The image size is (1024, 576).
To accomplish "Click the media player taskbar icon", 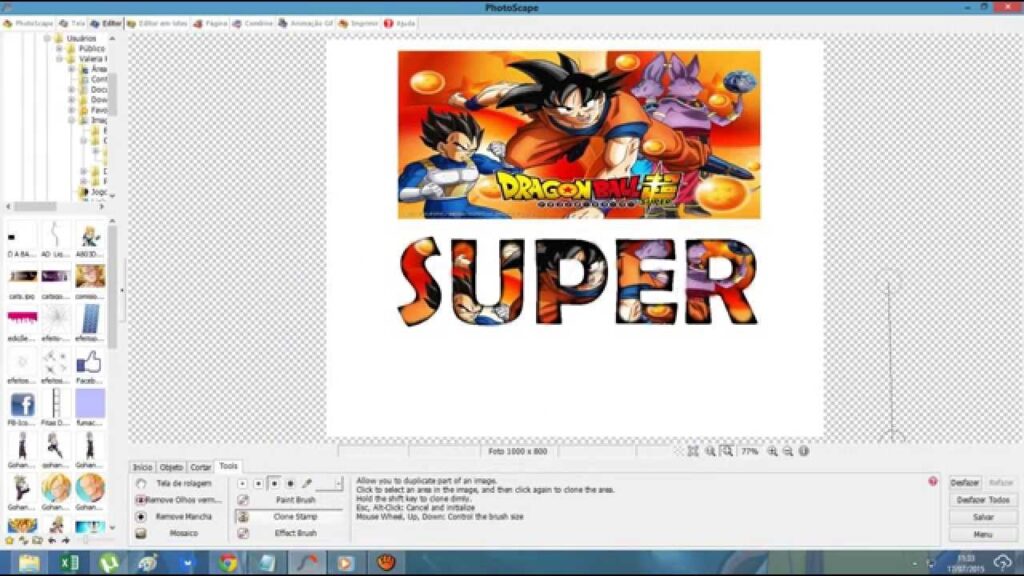I will 345,562.
